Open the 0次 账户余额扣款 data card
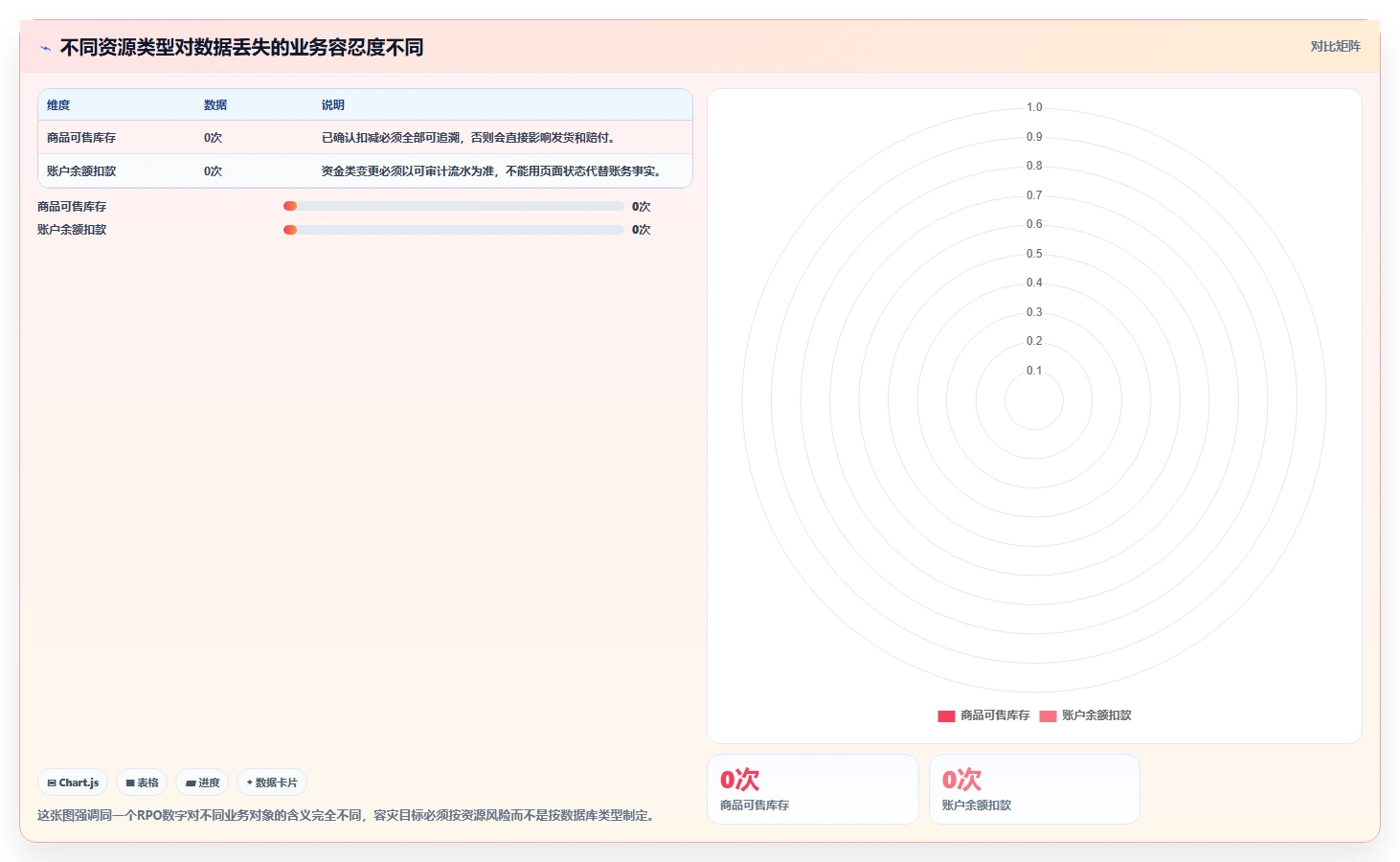Image resolution: width=1400 pixels, height=862 pixels. (x=1034, y=789)
